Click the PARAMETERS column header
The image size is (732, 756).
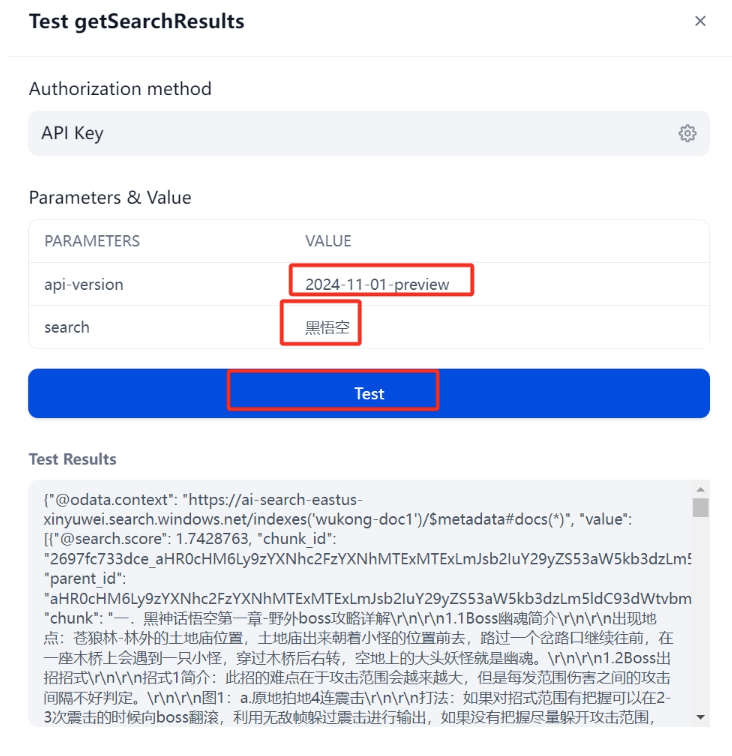[x=92, y=241]
